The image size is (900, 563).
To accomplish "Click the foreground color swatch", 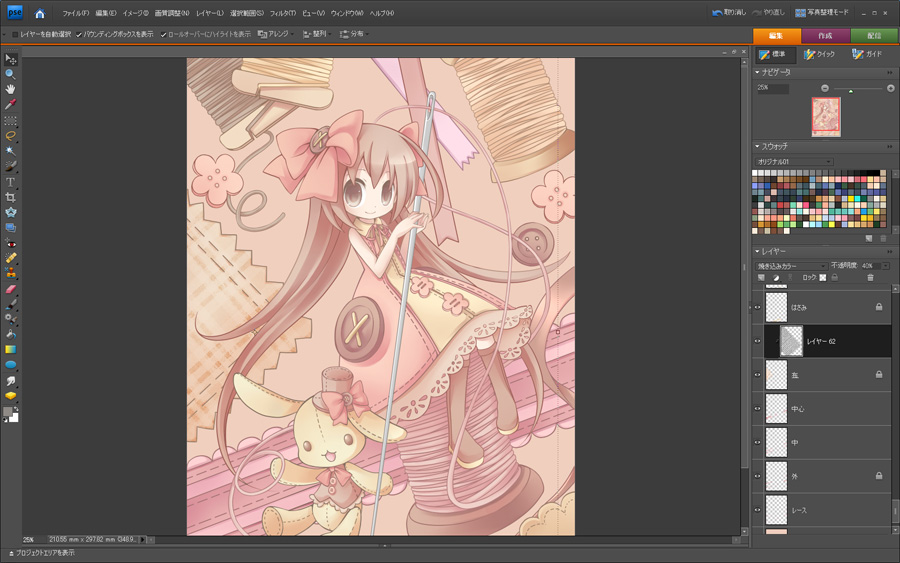I will 7,411.
